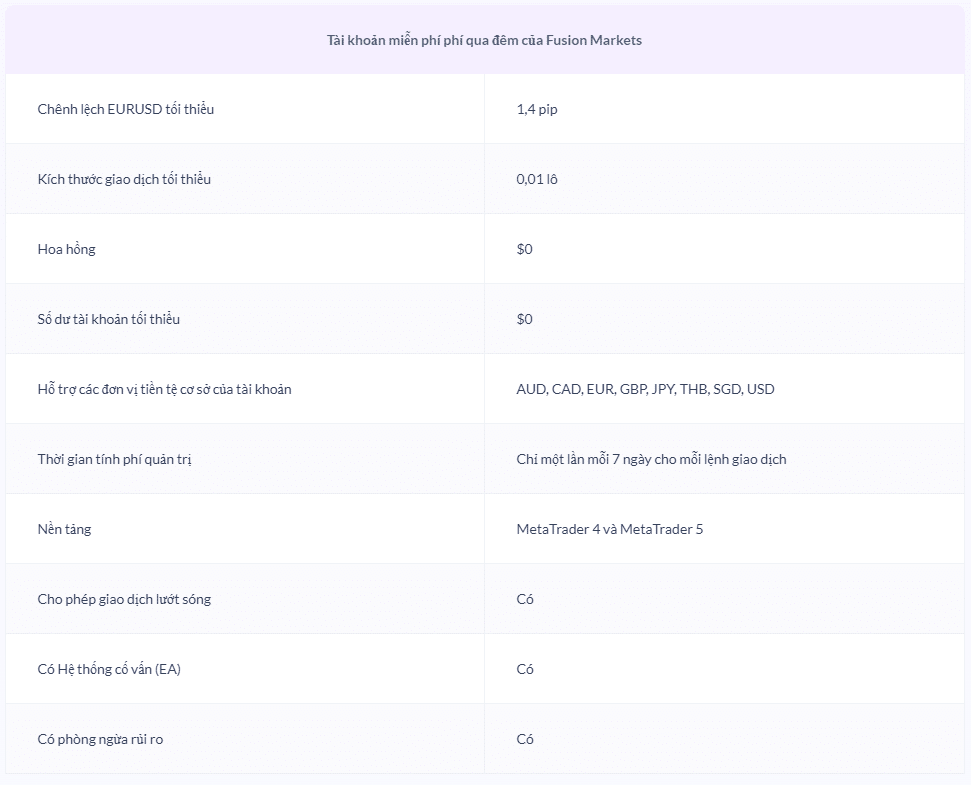Select the 'Hỗ trợ các đơn vị tiền tệ' label

165,389
